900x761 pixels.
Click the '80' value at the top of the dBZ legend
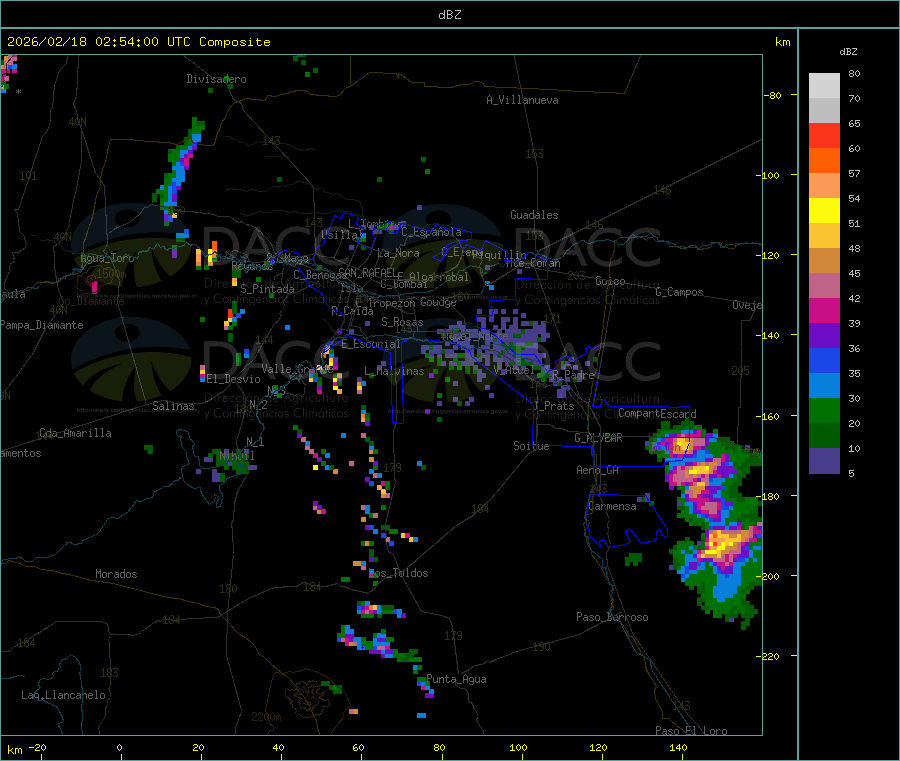click(854, 73)
